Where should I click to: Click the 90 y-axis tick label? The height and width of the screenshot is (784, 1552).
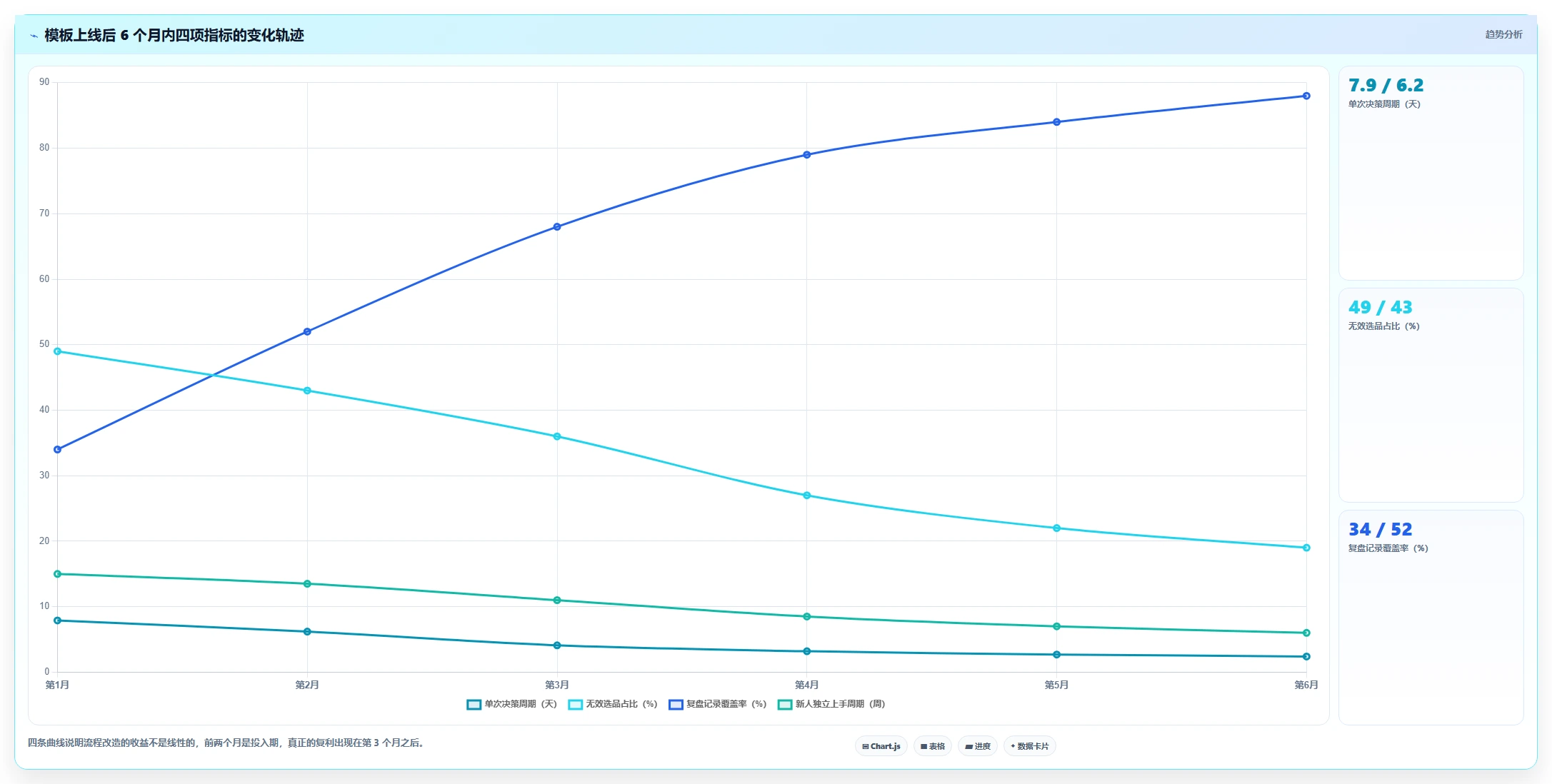[x=44, y=82]
